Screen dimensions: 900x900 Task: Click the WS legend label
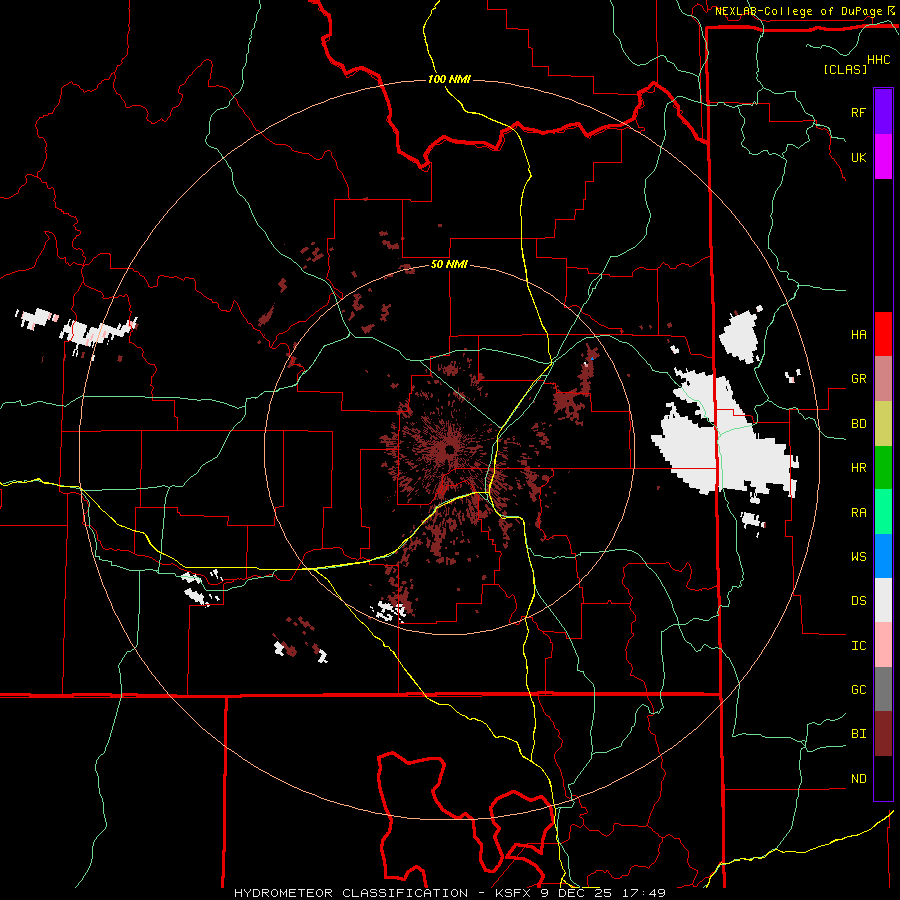click(858, 556)
